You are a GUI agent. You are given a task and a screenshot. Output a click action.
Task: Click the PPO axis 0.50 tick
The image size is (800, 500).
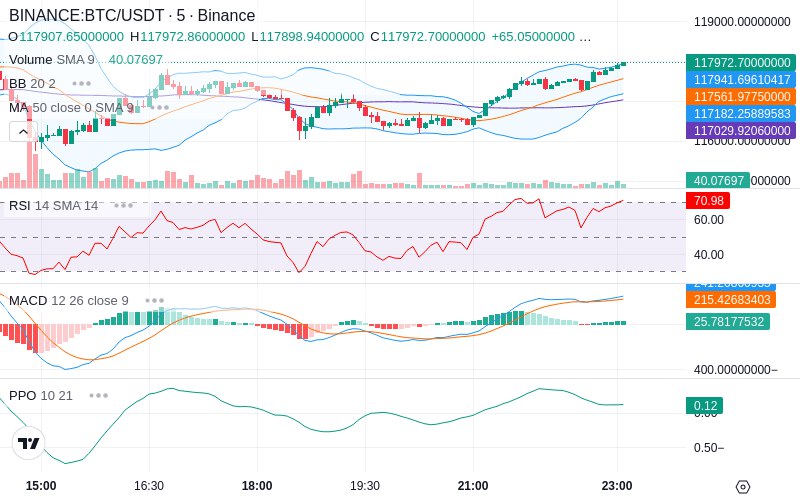click(x=709, y=448)
